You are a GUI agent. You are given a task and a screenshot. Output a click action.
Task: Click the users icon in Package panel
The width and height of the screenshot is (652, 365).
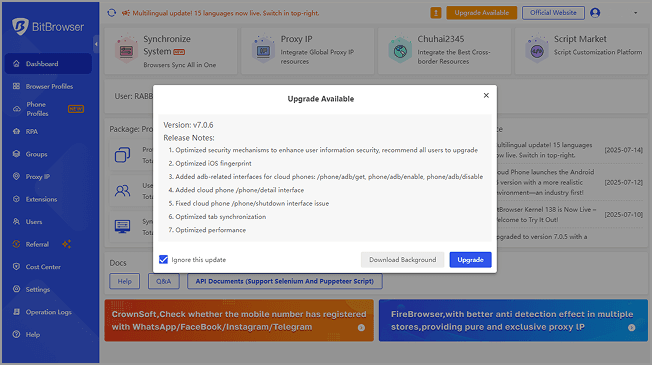pos(122,191)
